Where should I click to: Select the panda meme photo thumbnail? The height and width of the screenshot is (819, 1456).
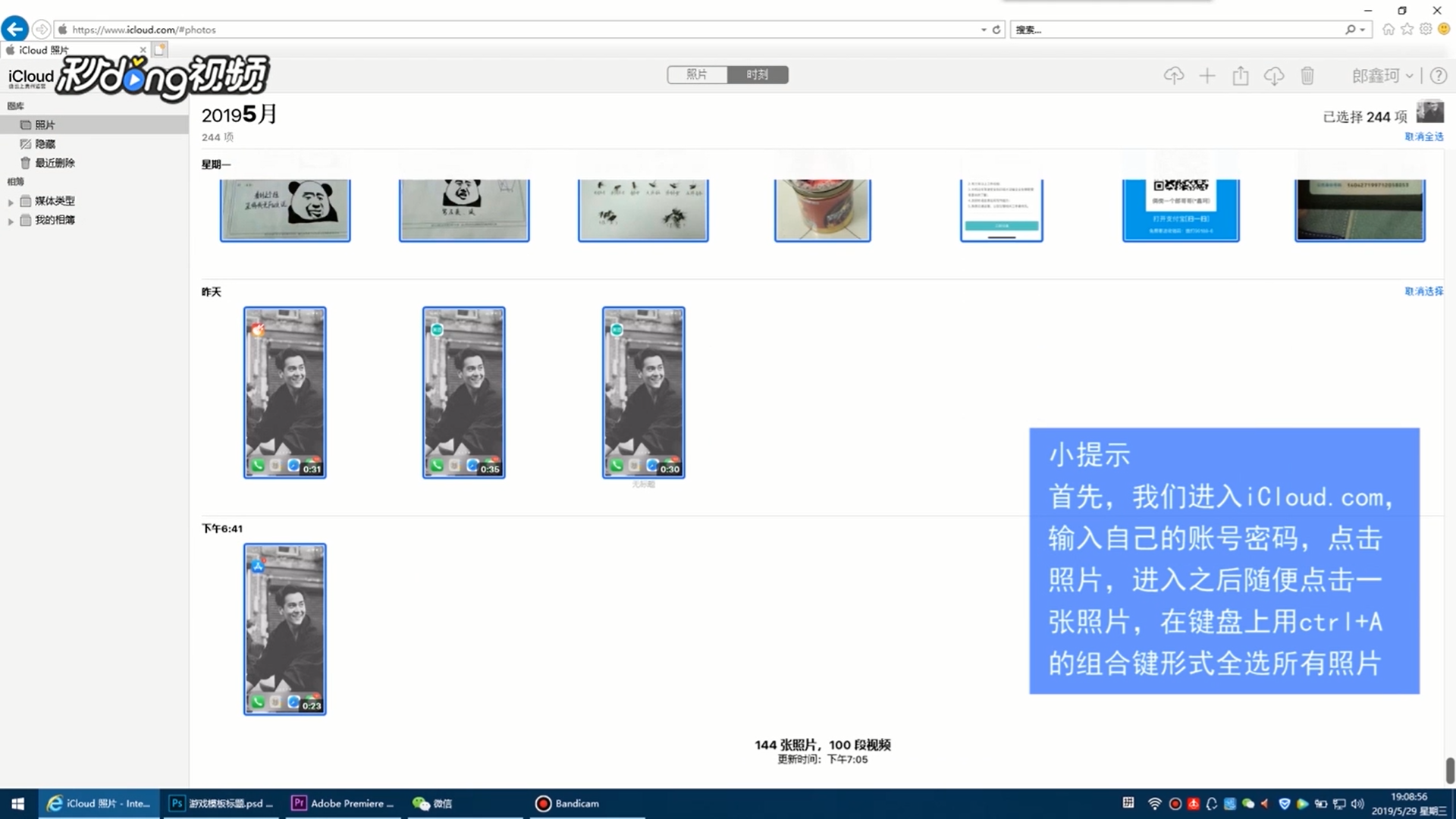[x=285, y=210]
